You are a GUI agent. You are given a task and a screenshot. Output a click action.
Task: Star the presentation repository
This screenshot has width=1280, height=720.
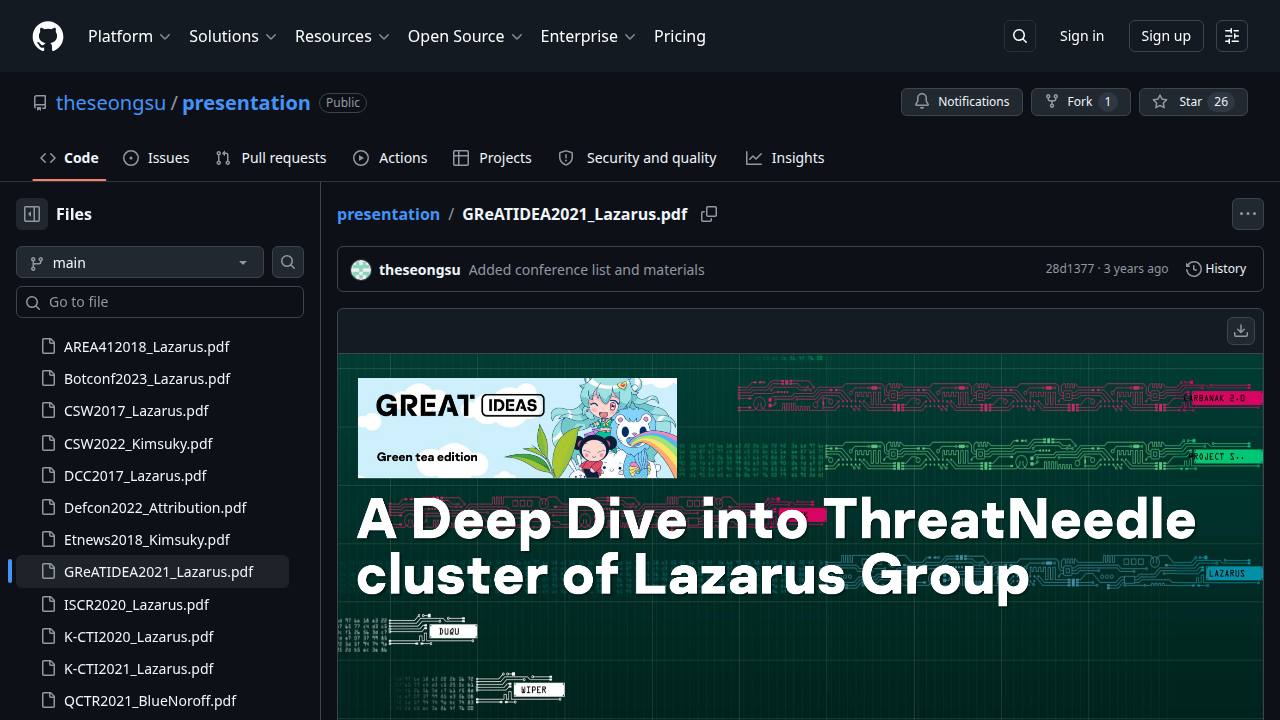(1193, 102)
